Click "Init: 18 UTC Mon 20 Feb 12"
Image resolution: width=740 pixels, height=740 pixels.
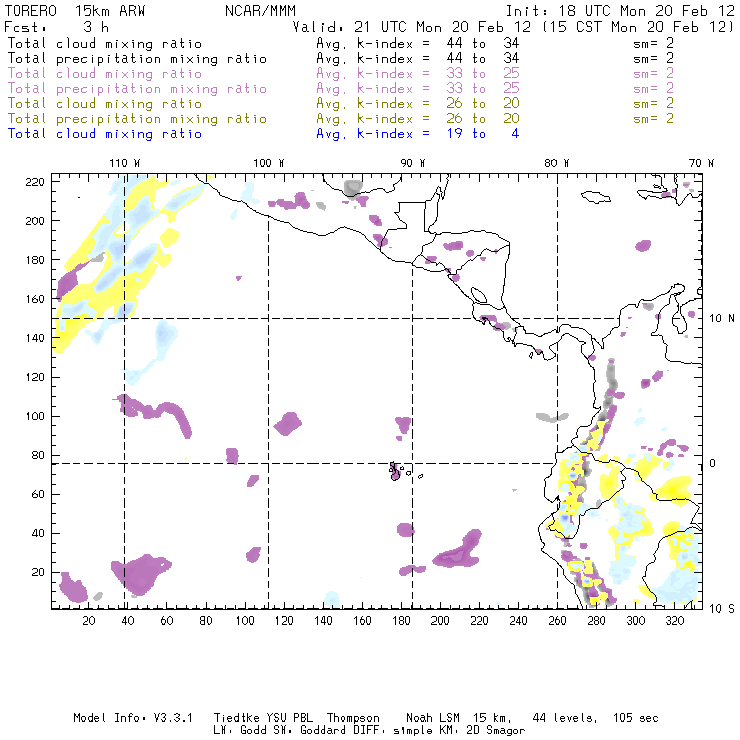pos(620,11)
